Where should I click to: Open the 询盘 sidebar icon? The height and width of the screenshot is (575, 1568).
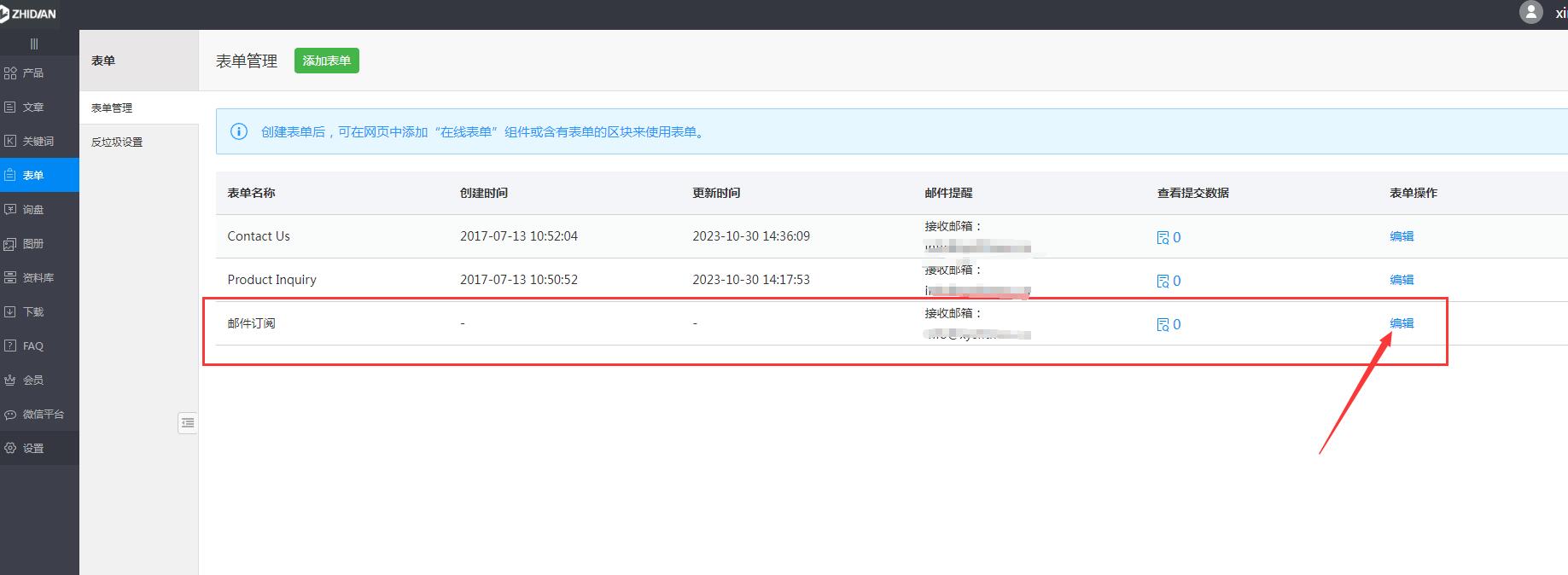10,210
